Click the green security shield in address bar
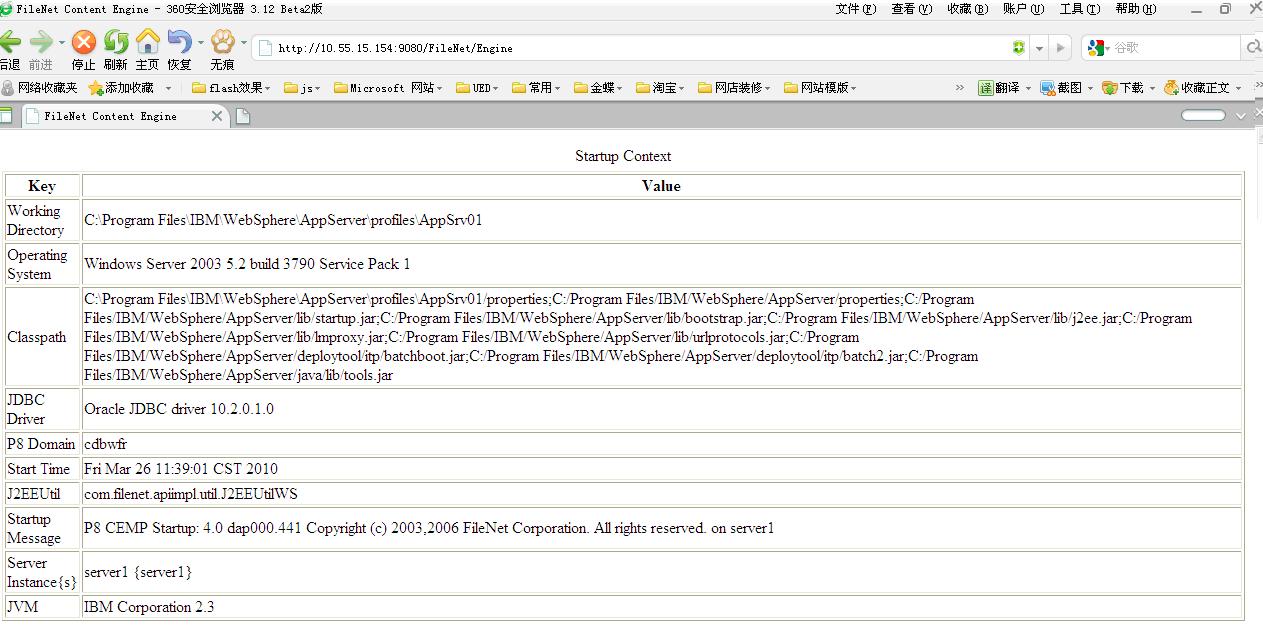The height and width of the screenshot is (643, 1263). tap(1018, 48)
